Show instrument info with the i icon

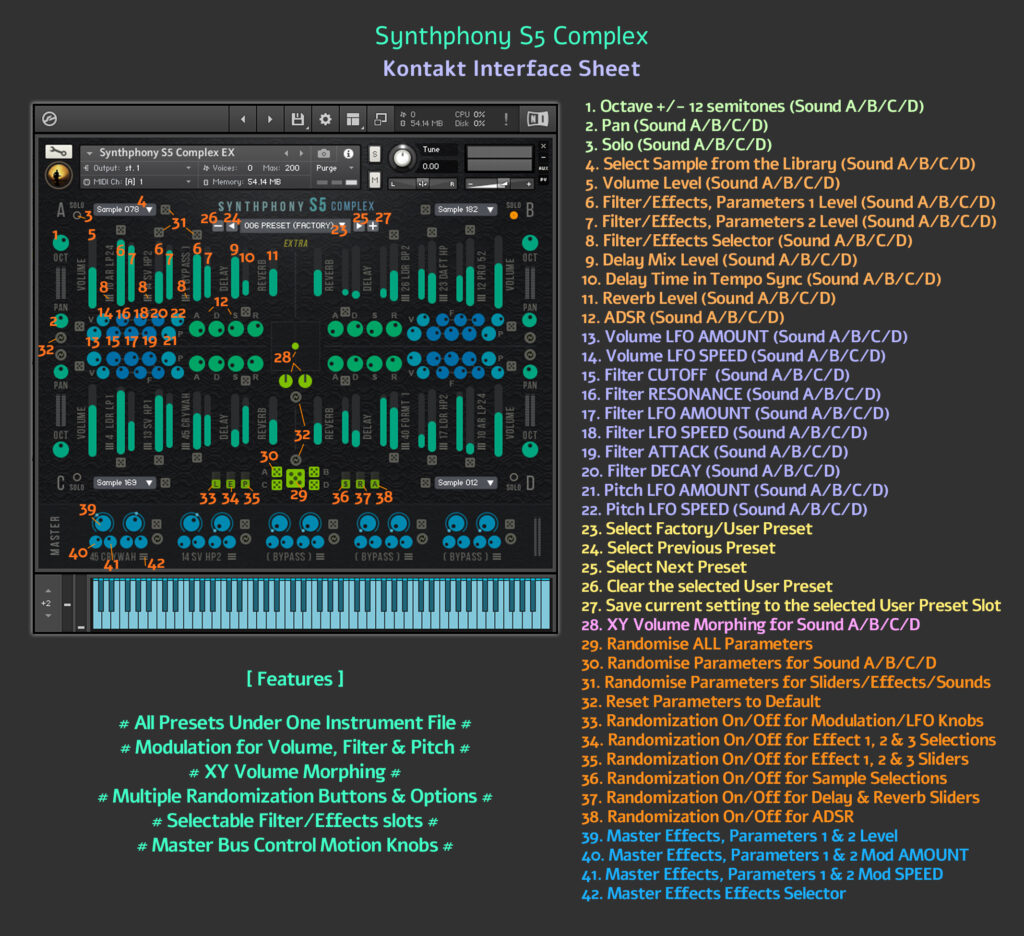[349, 153]
